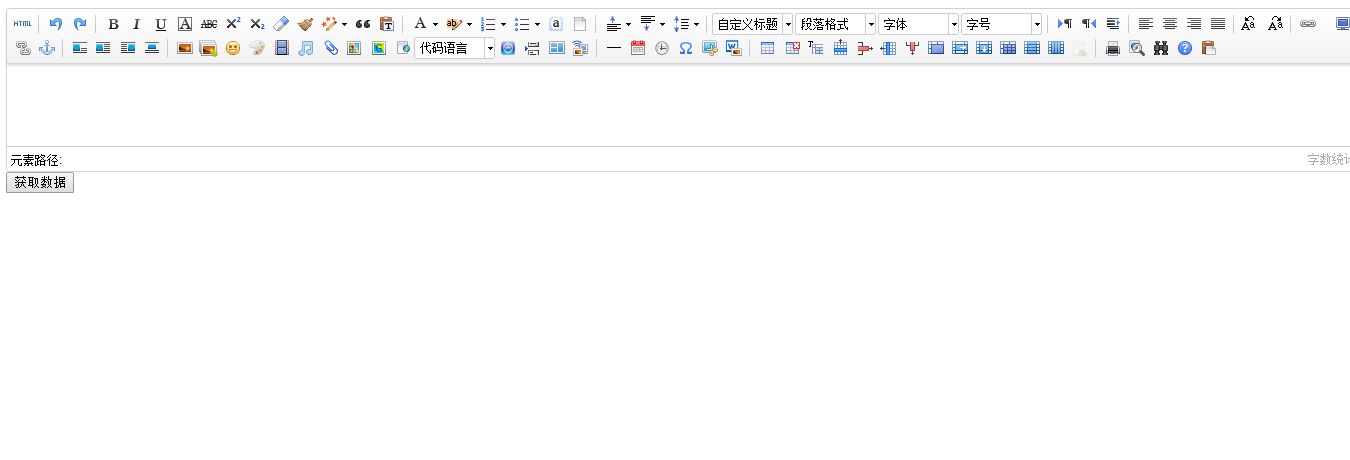The image size is (1350, 460).
Task: Open the 自定义标题 dropdown
Action: (752, 24)
